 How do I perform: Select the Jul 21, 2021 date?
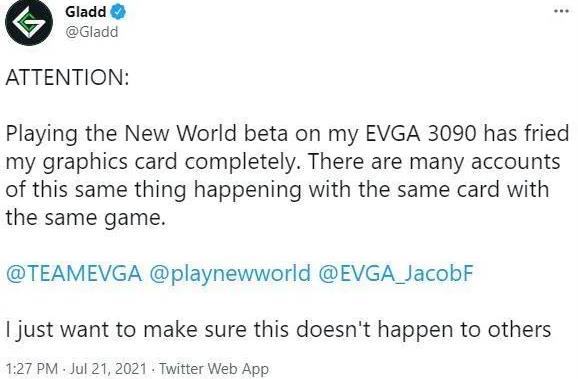pyautogui.click(x=108, y=369)
